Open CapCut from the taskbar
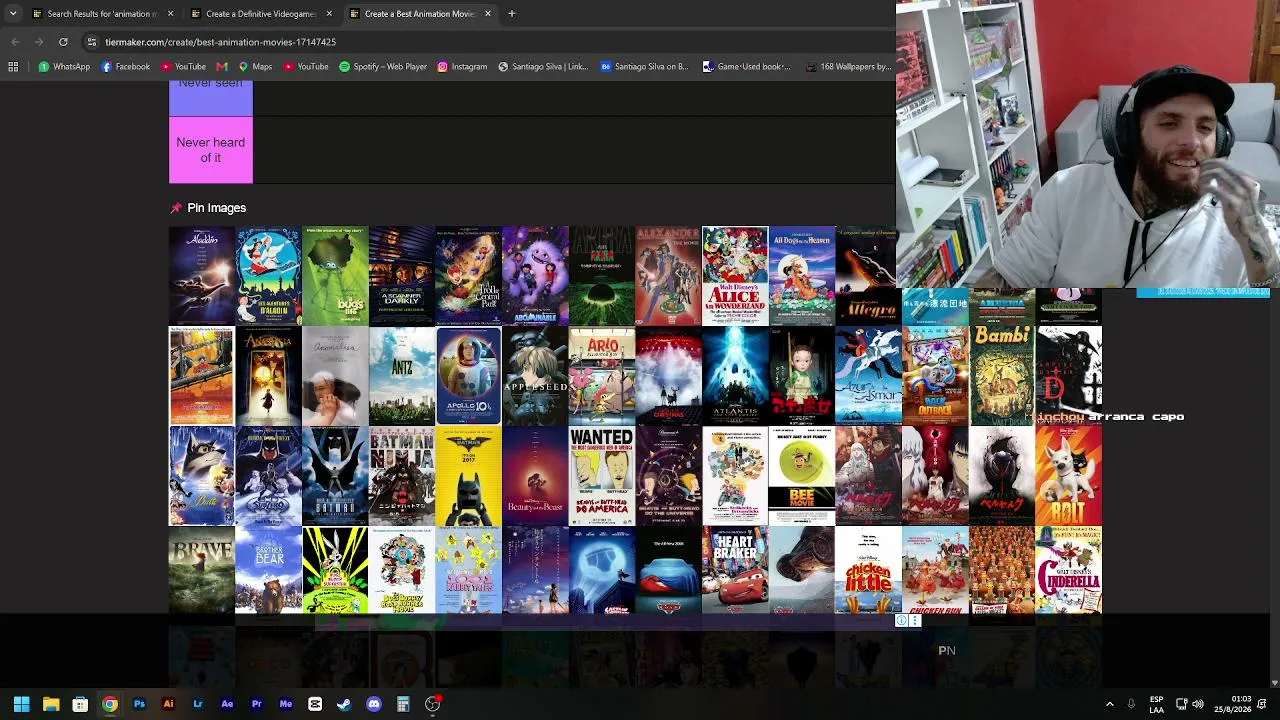 click(315, 704)
